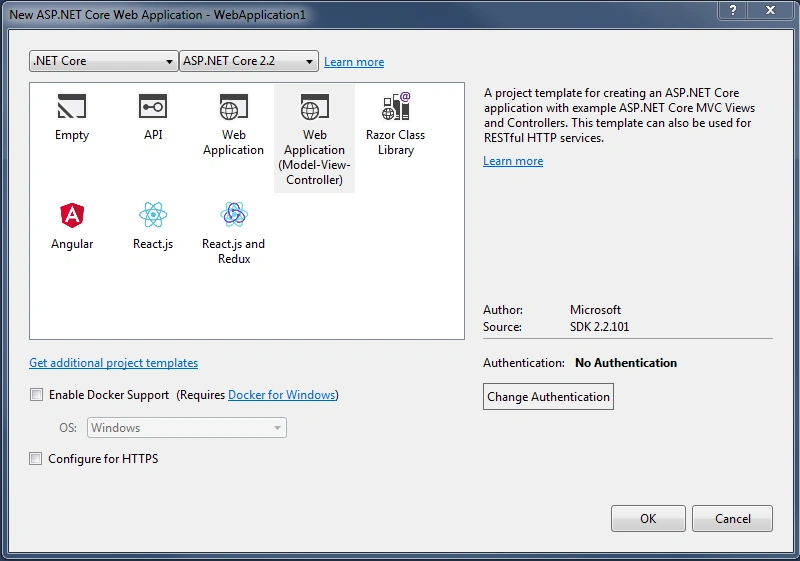Click the Enable Docker Support label
The image size is (800, 561).
pos(109,395)
